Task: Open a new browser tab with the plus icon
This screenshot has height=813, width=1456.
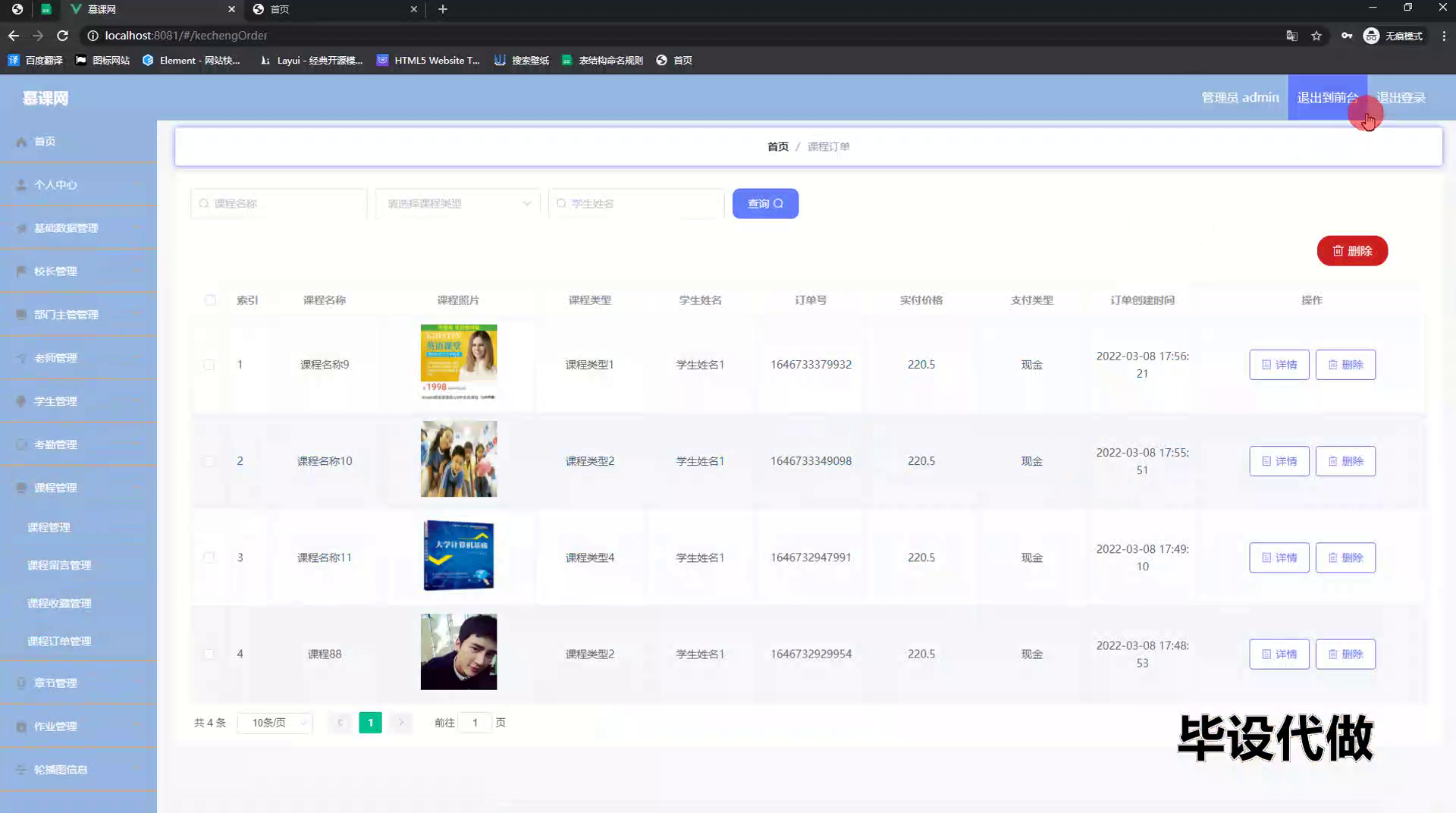Action: [443, 9]
